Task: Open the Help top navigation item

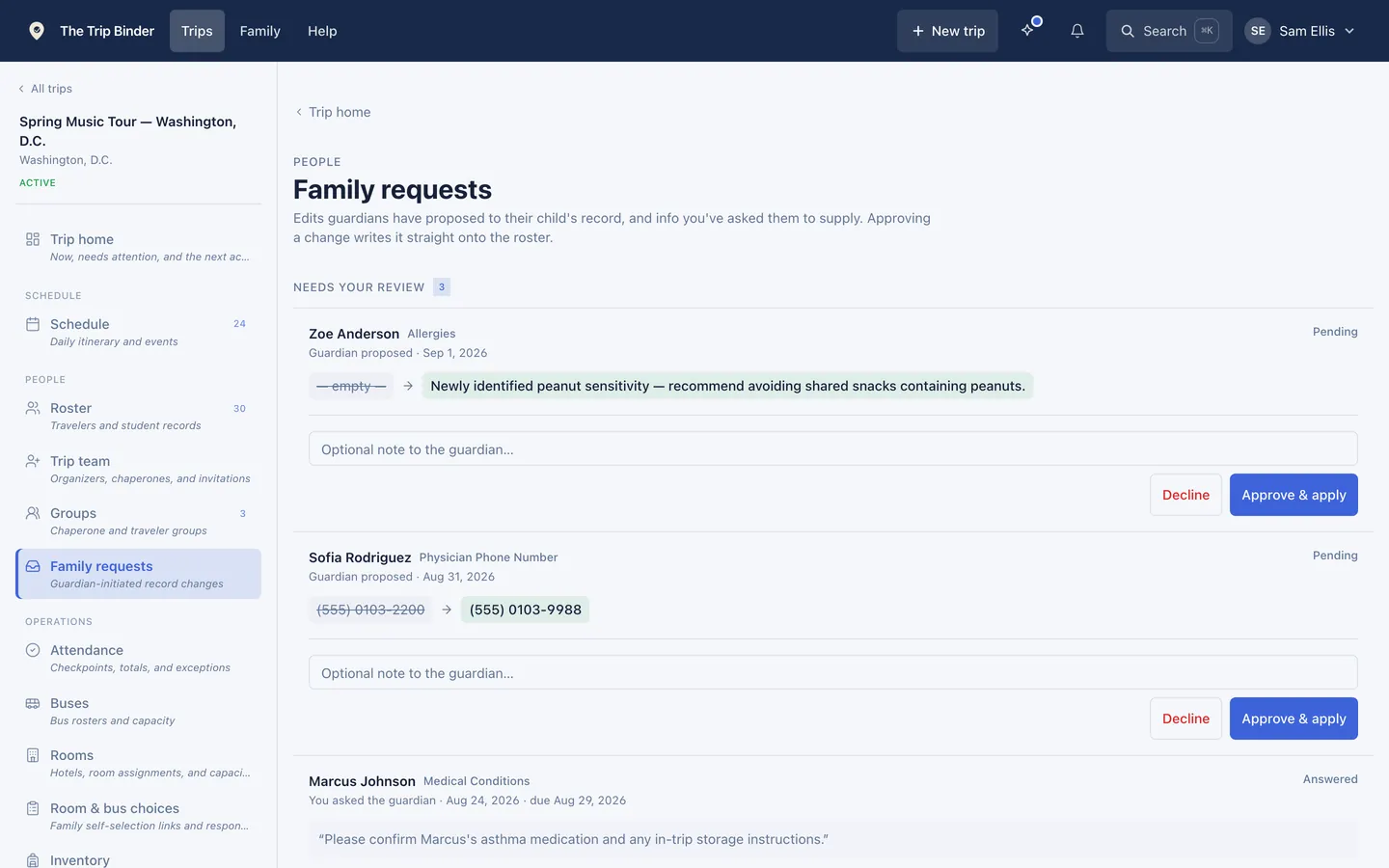Action: click(x=322, y=31)
